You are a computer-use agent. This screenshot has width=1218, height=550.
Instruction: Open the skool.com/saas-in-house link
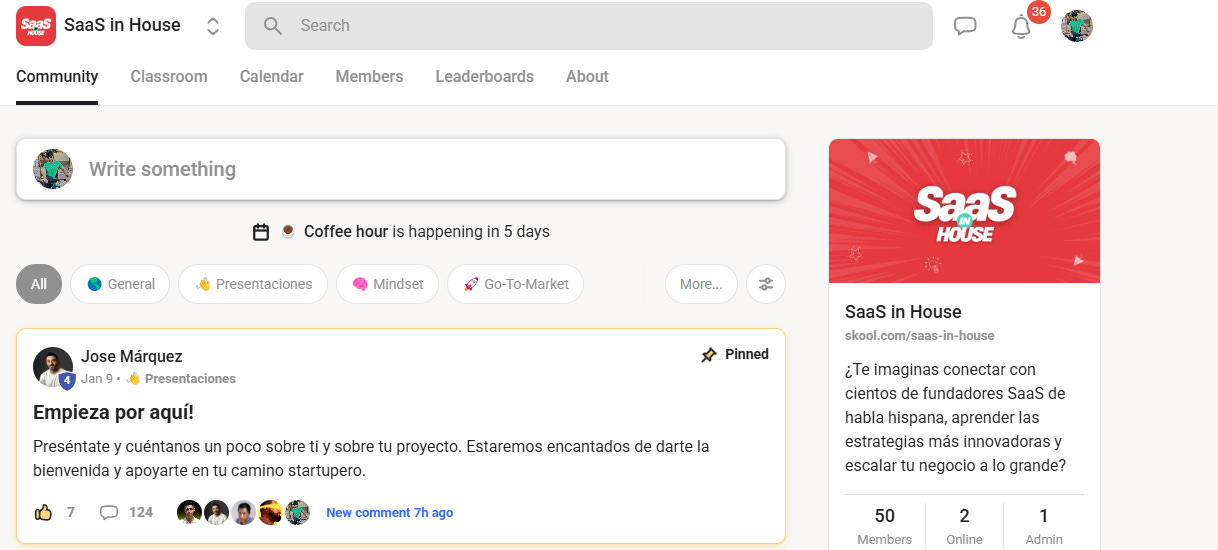920,336
